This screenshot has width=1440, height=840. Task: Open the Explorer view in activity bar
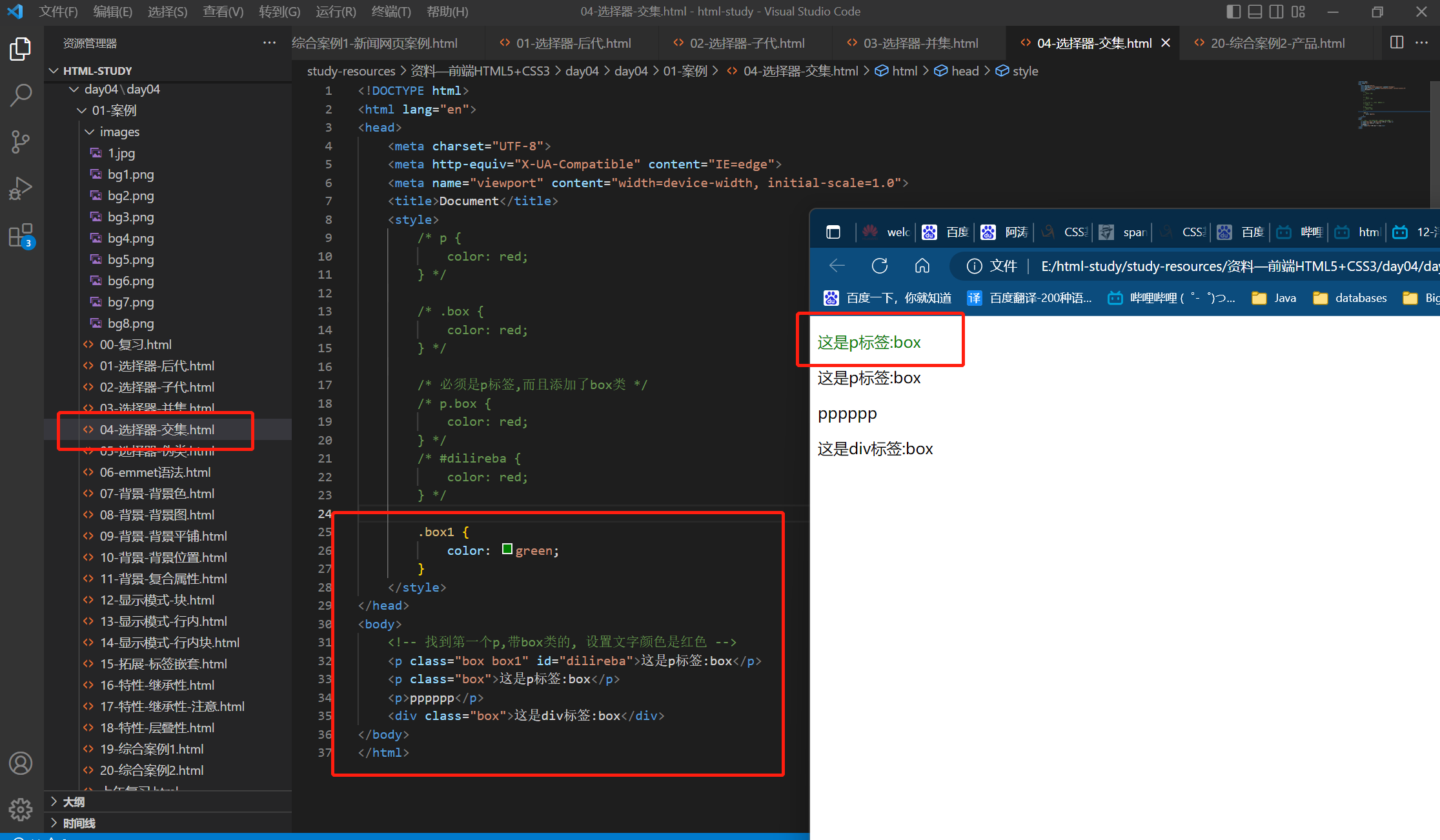(21, 50)
